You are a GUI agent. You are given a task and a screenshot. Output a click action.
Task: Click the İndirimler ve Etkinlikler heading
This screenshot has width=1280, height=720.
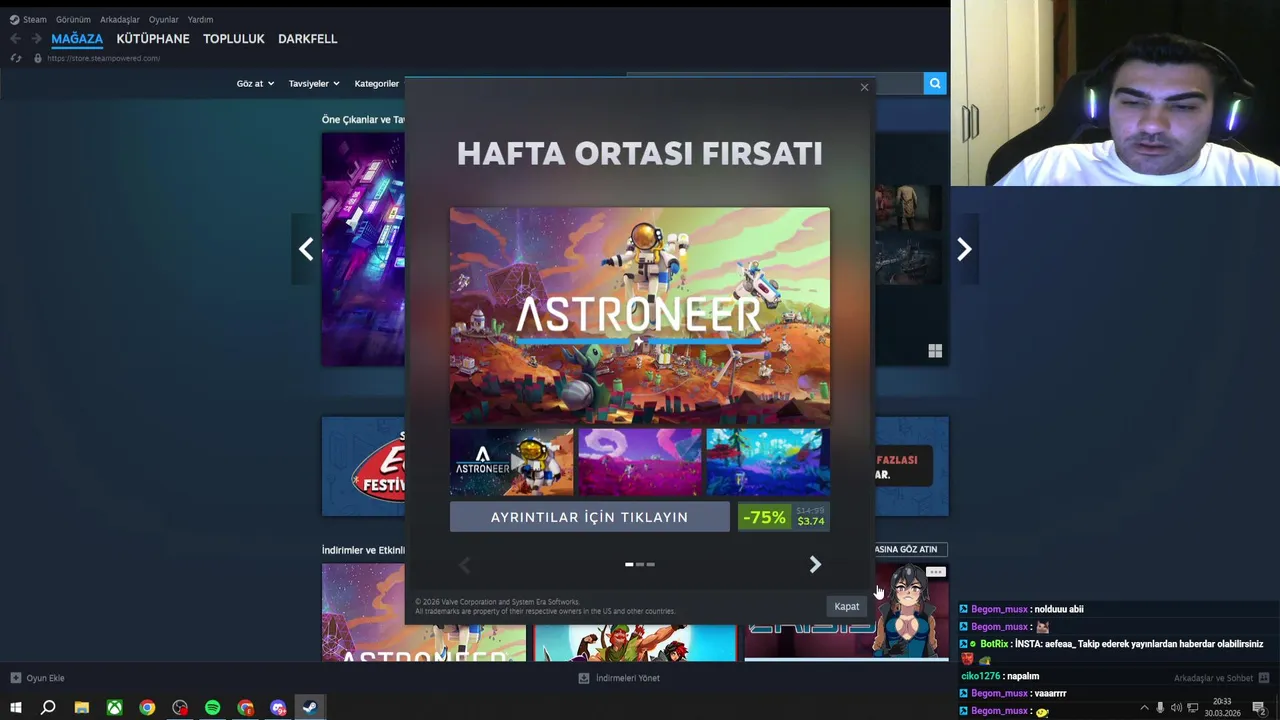[x=363, y=550]
